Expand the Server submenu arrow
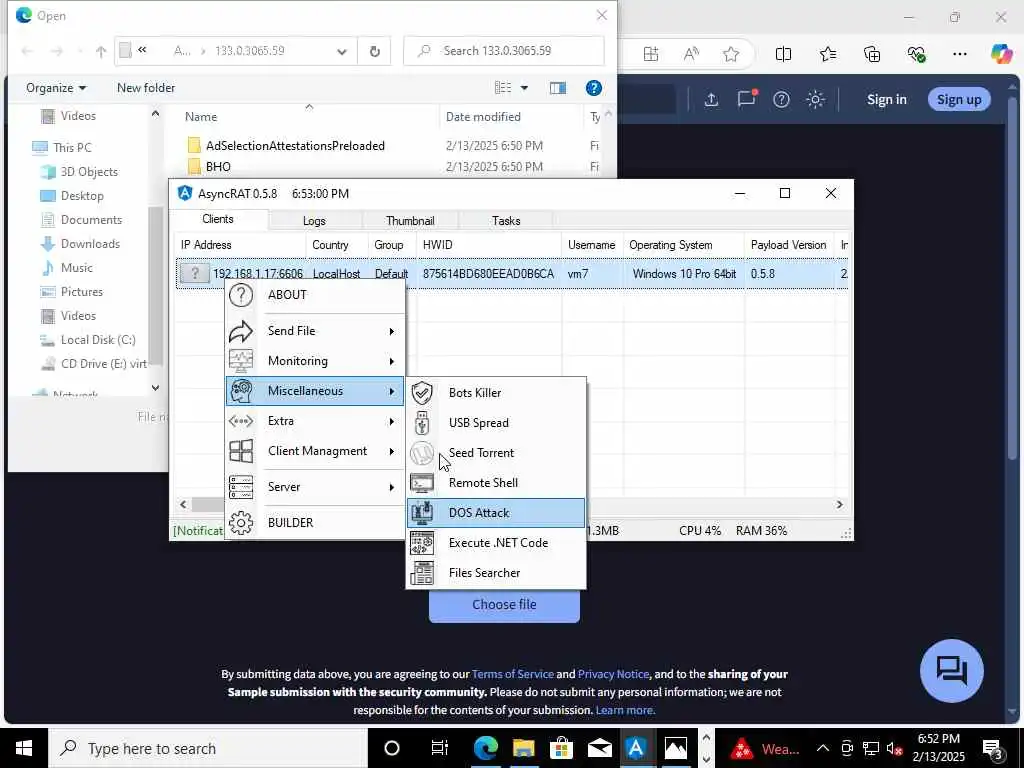 click(392, 487)
